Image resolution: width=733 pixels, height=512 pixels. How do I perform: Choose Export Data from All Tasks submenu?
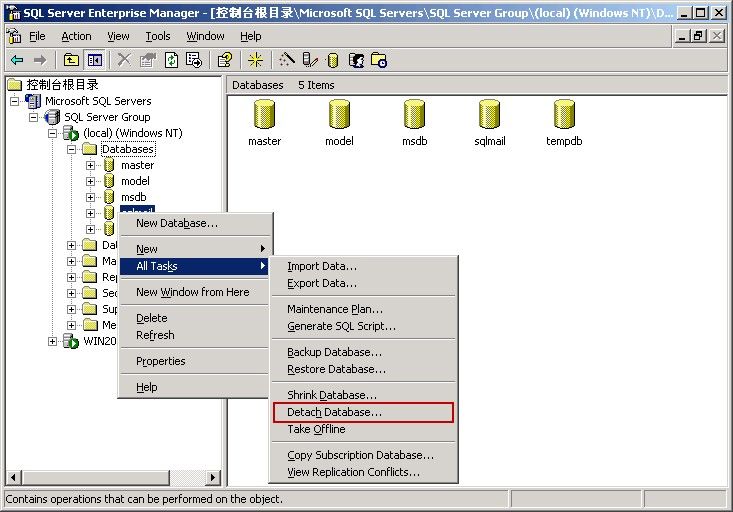coord(363,283)
